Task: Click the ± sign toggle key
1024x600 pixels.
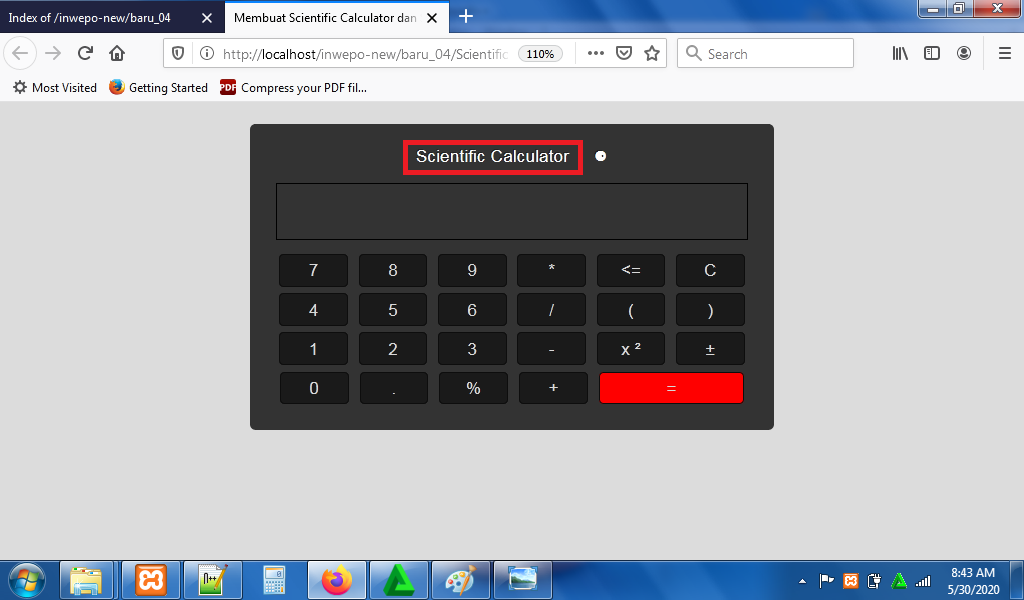Action: click(x=710, y=349)
